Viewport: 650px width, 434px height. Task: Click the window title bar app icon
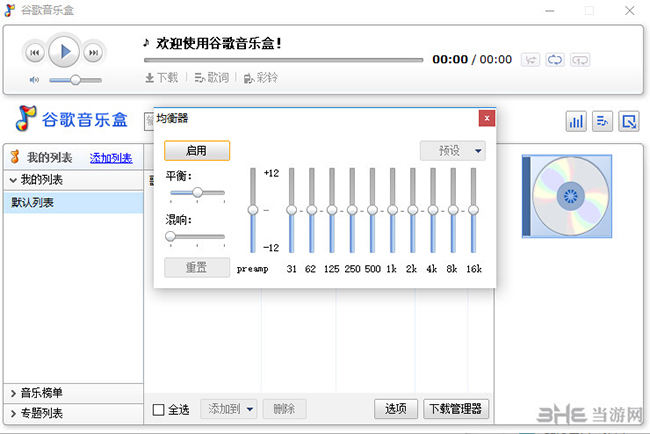[x=10, y=10]
